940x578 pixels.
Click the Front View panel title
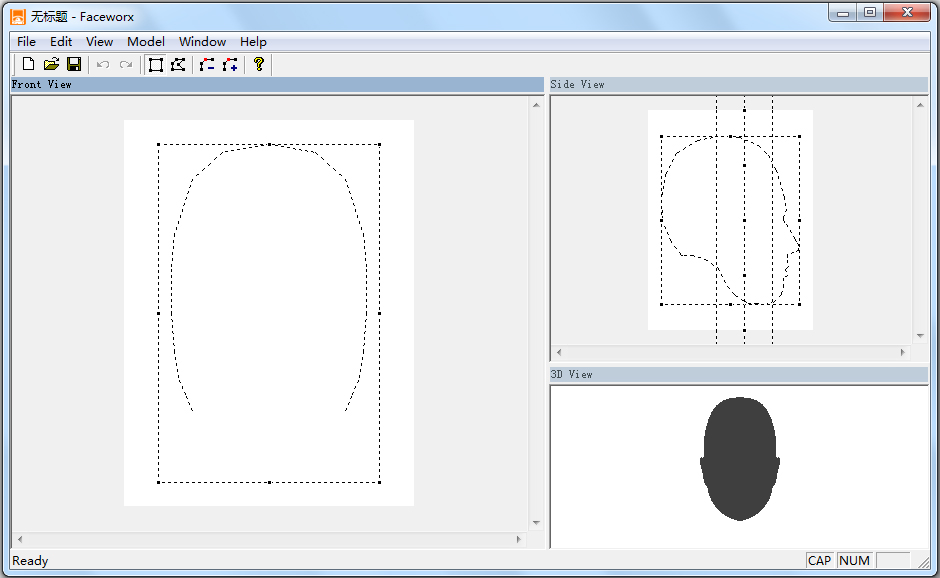tap(42, 85)
